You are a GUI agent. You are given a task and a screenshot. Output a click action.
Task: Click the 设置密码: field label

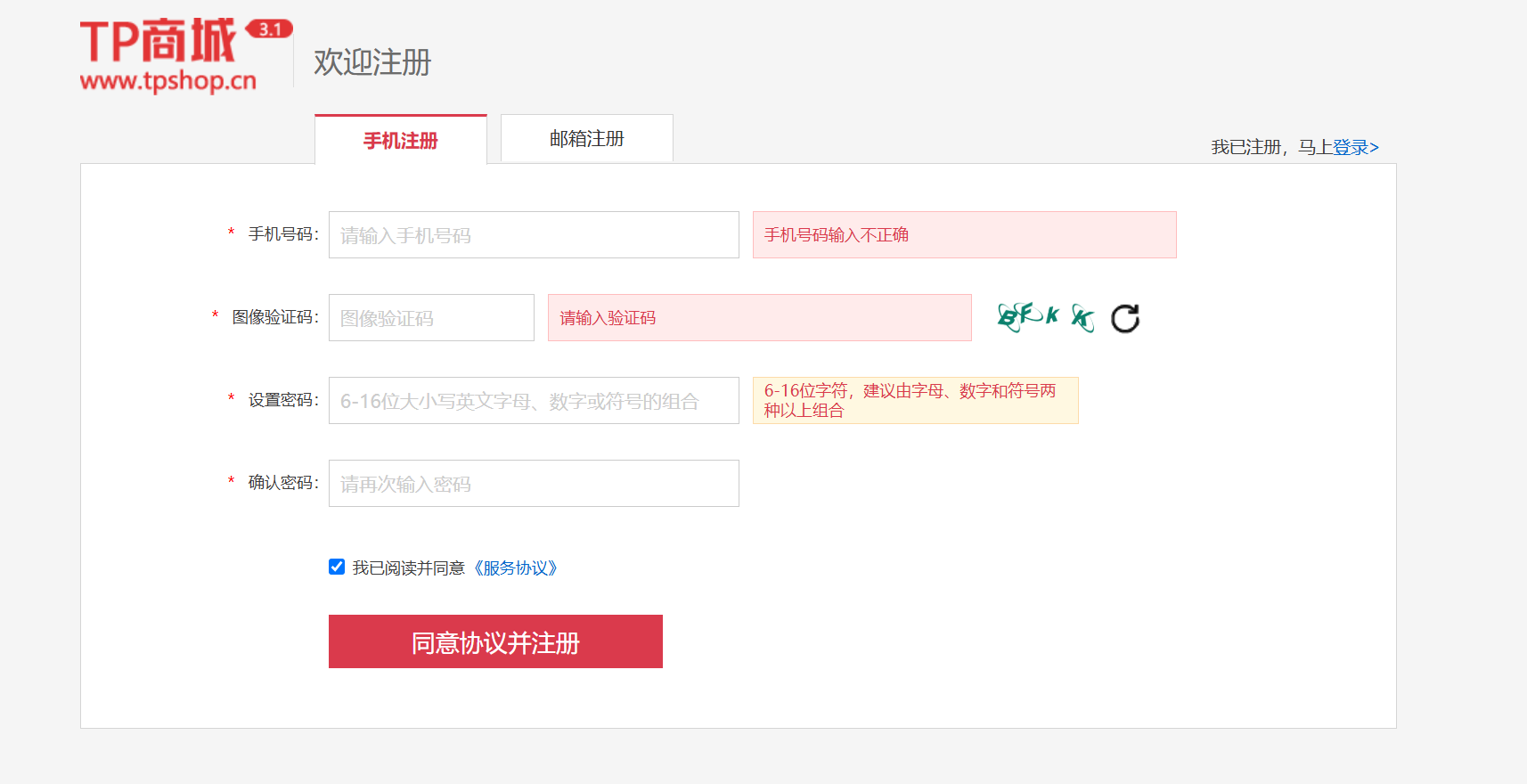click(x=283, y=400)
